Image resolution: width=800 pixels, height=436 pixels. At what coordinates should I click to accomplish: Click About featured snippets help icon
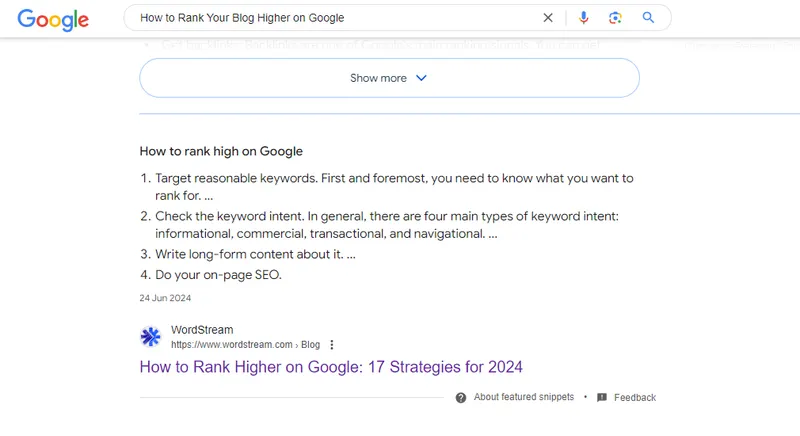tap(461, 398)
